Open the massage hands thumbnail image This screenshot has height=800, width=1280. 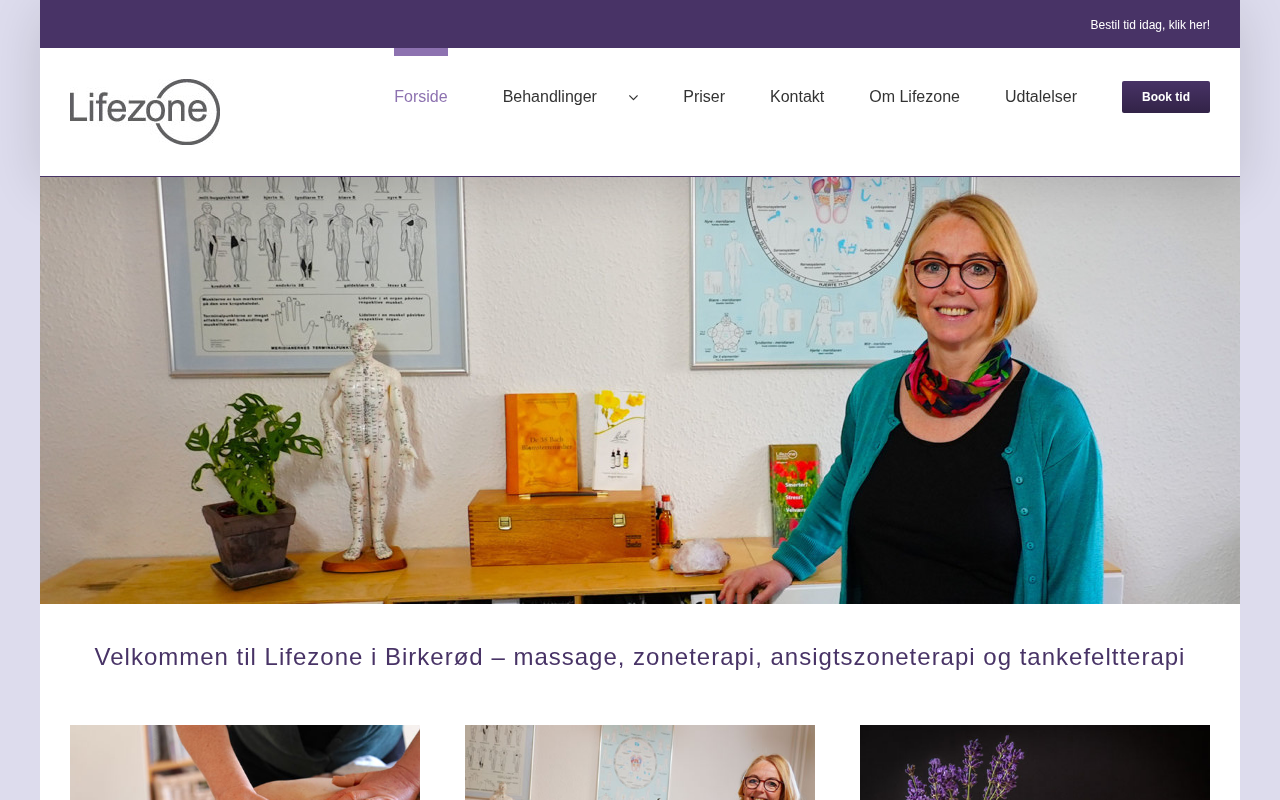pyautogui.click(x=245, y=762)
